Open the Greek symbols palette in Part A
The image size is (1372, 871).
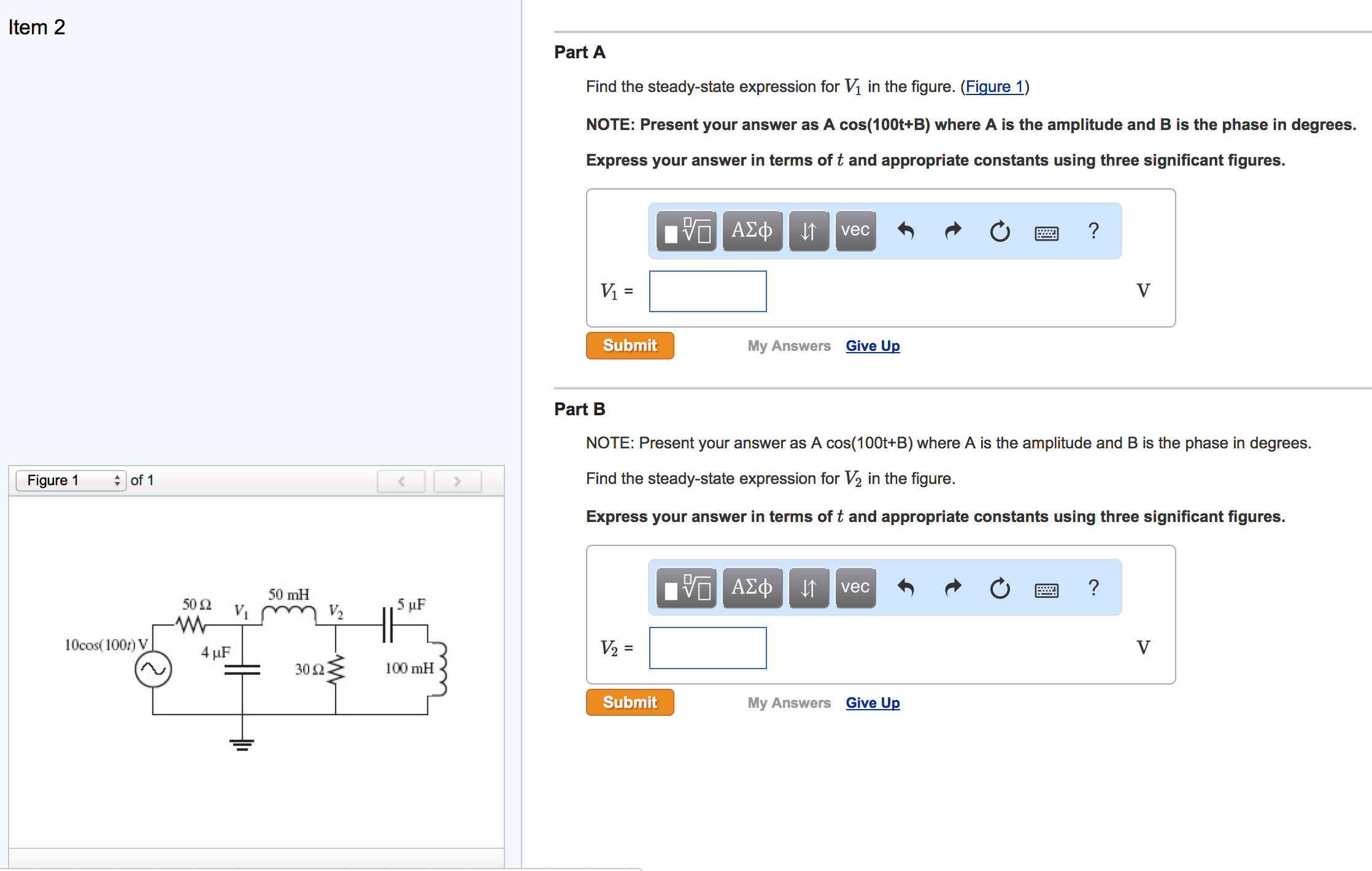click(x=752, y=231)
